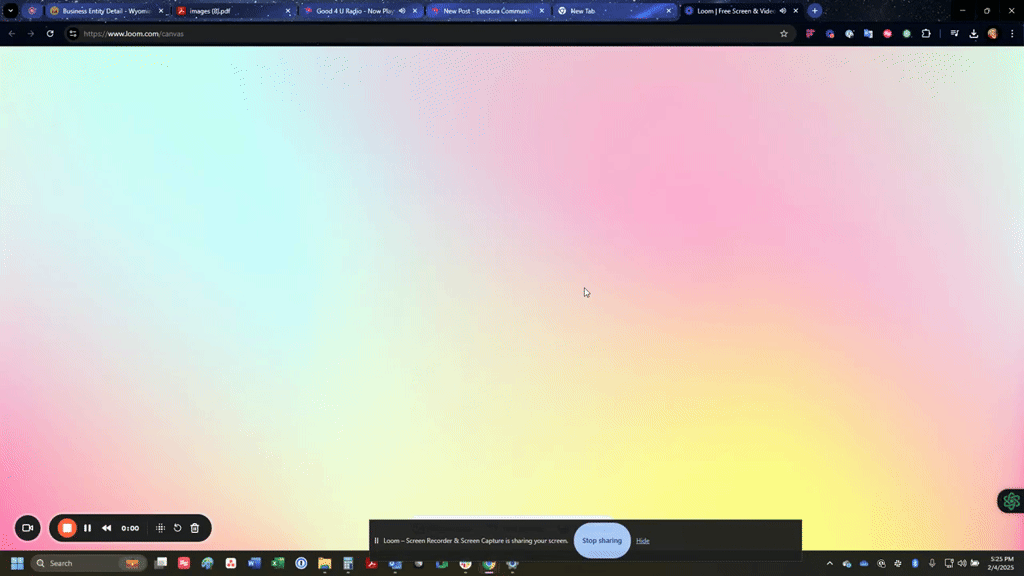Screen dimensions: 1024x576
Task: Open the tab search dropdown arrow
Action: (10, 11)
